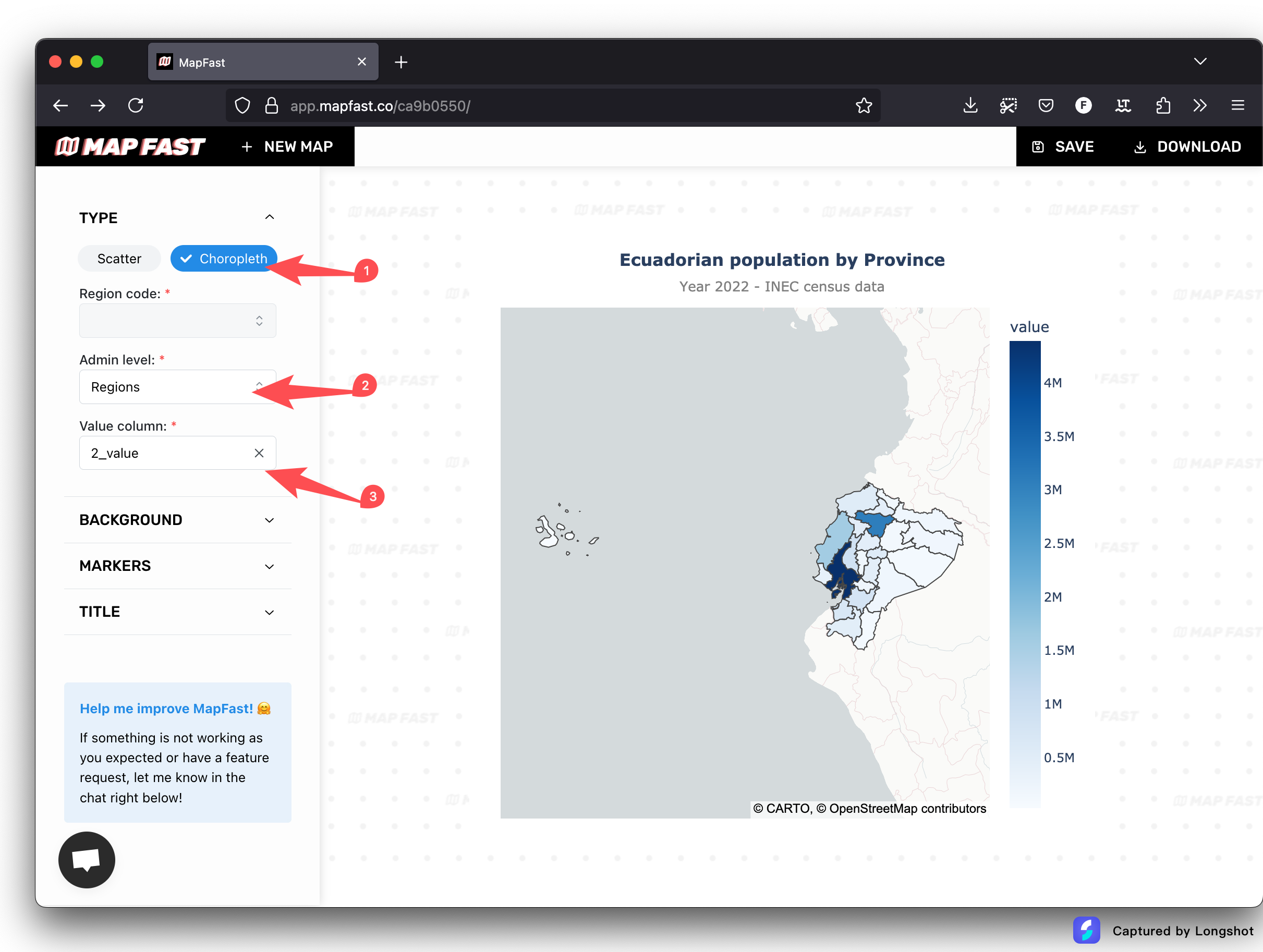List all tabs with the chevron

(1200, 62)
